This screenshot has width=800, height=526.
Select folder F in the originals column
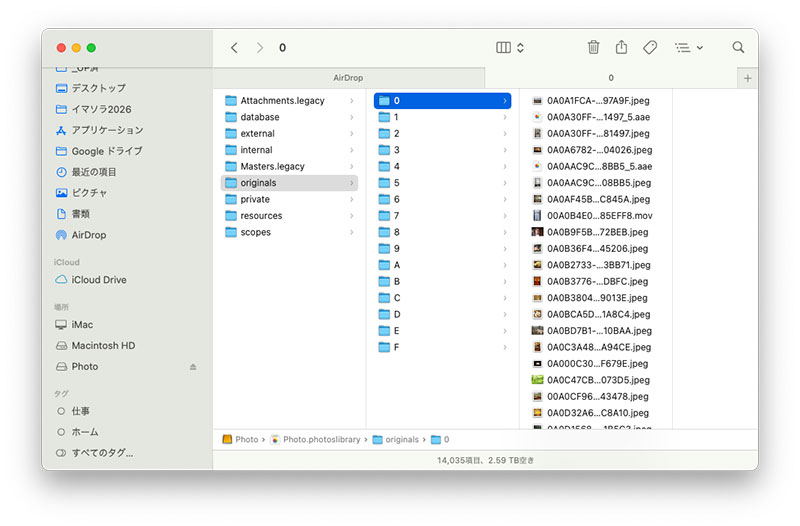pos(396,347)
